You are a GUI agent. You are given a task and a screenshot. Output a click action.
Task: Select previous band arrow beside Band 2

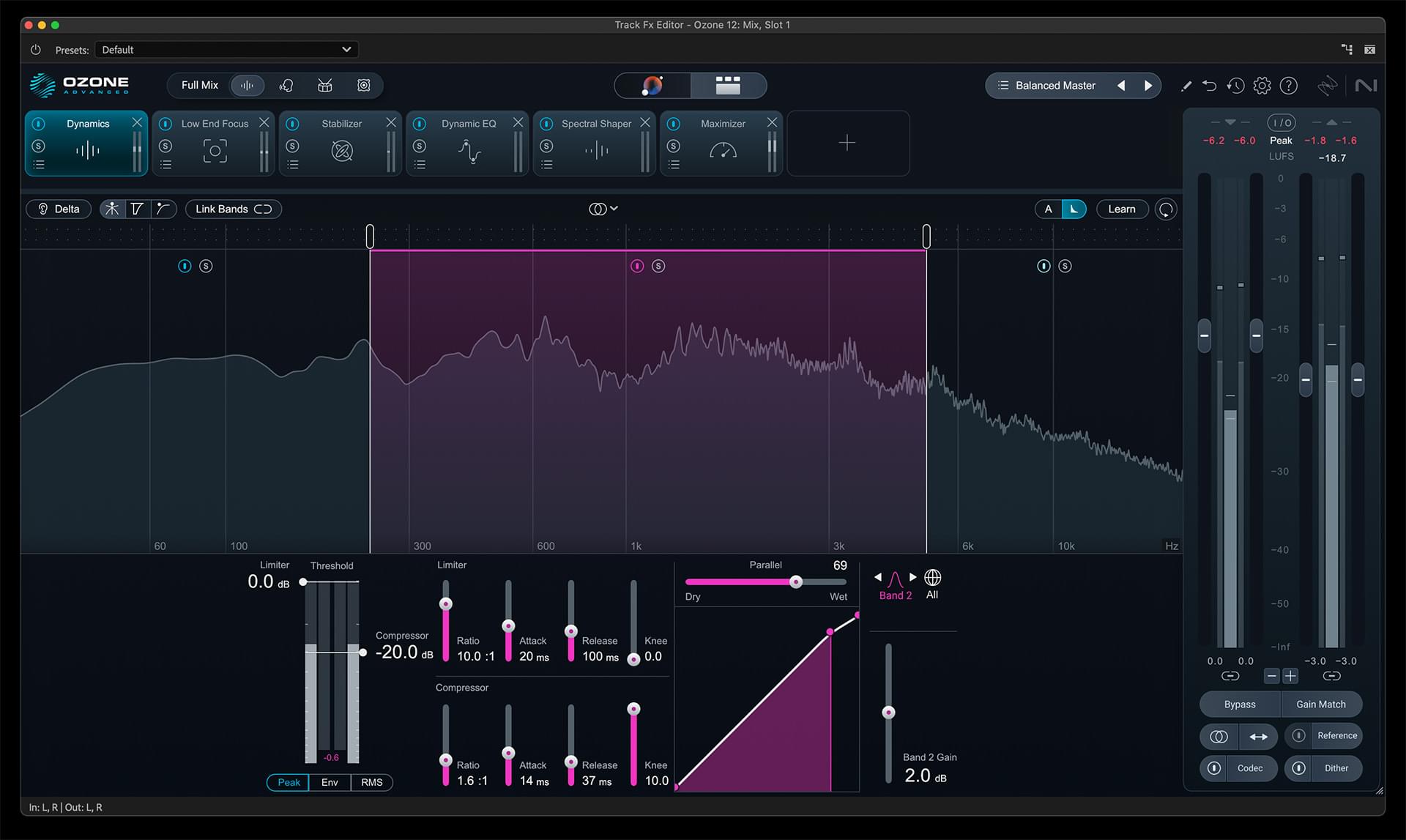click(878, 577)
